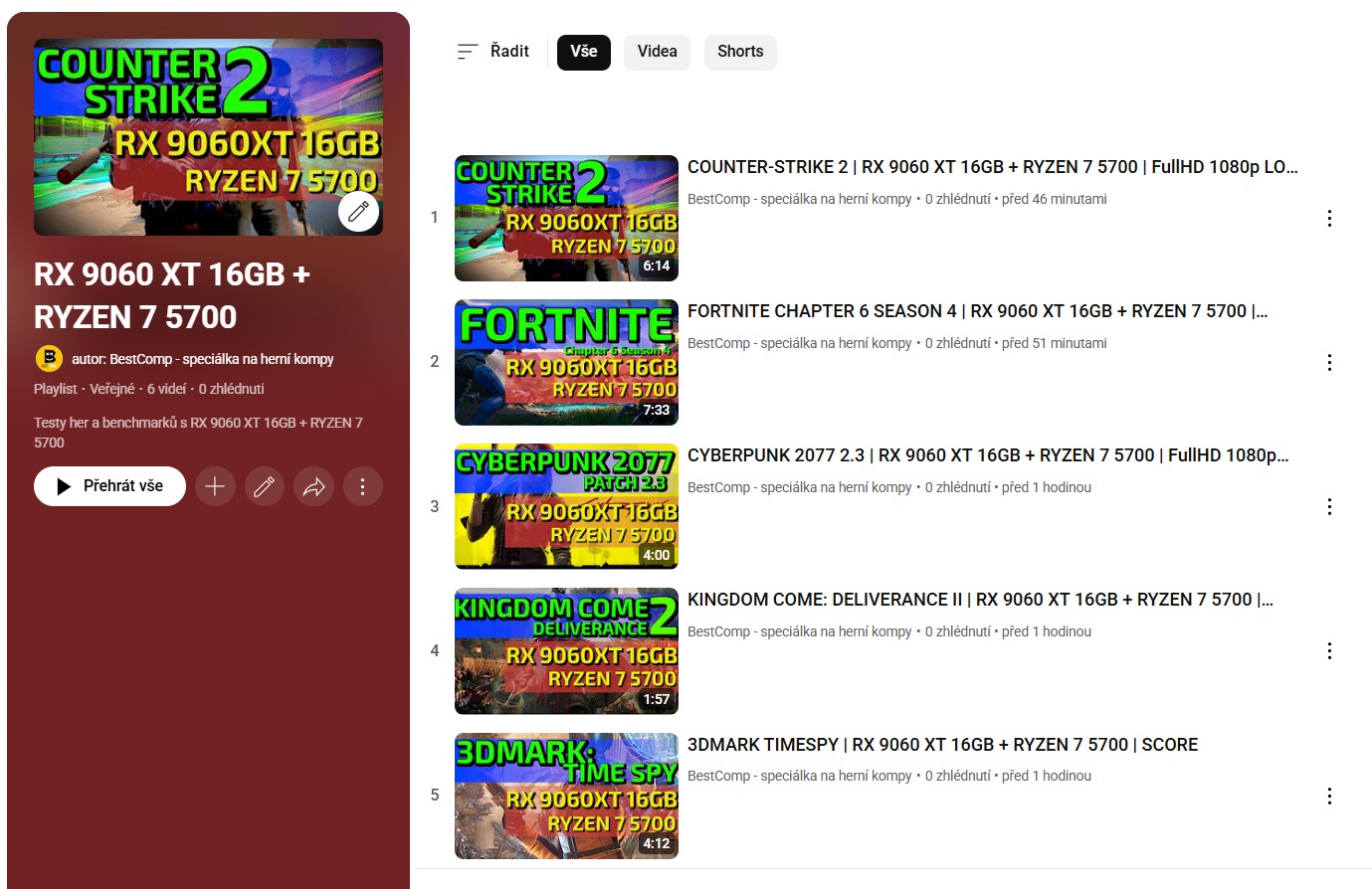Share the playlist using the arrow icon
This screenshot has width=1372, height=889.
tap(313, 486)
